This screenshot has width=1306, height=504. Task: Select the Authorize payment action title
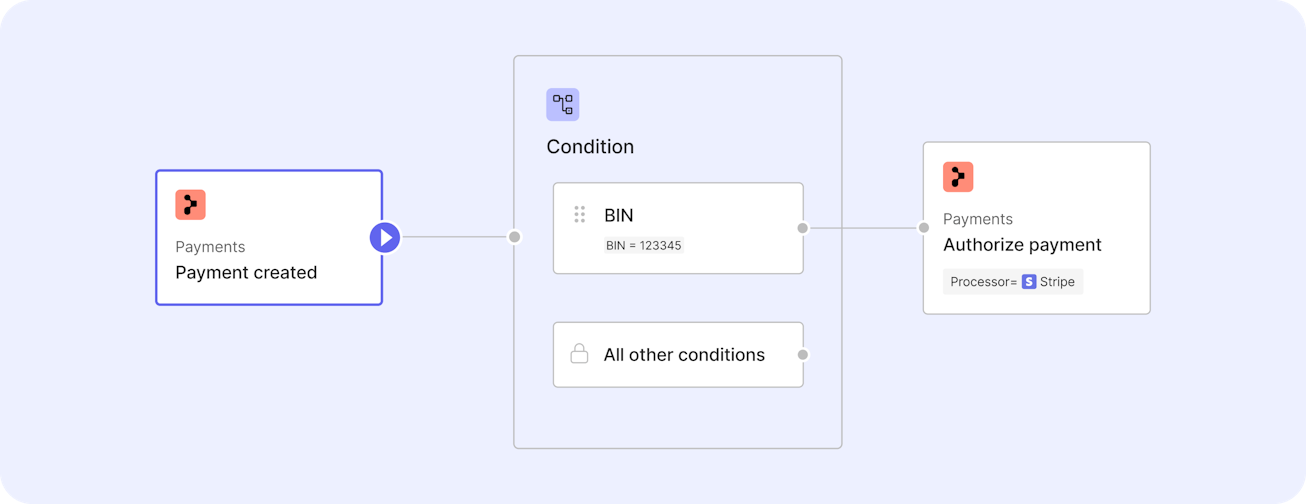pyautogui.click(x=1022, y=245)
